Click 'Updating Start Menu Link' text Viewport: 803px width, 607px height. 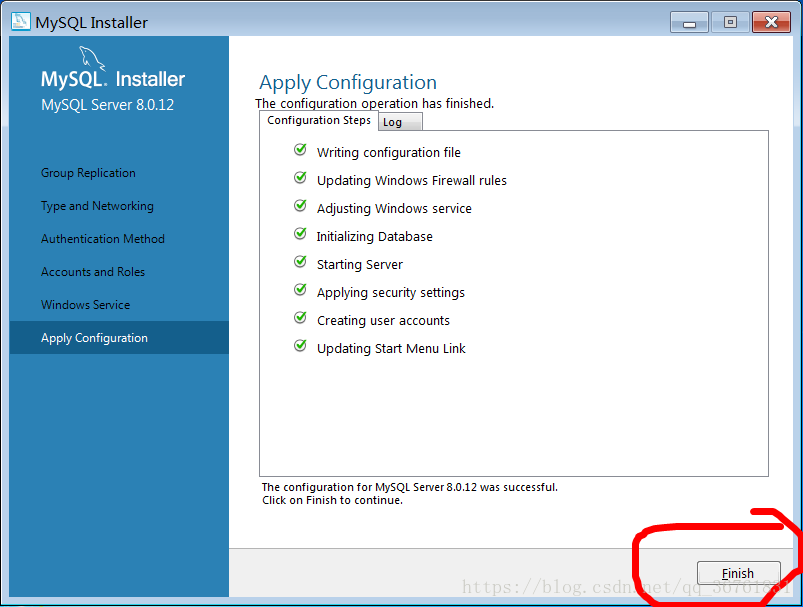tap(391, 349)
